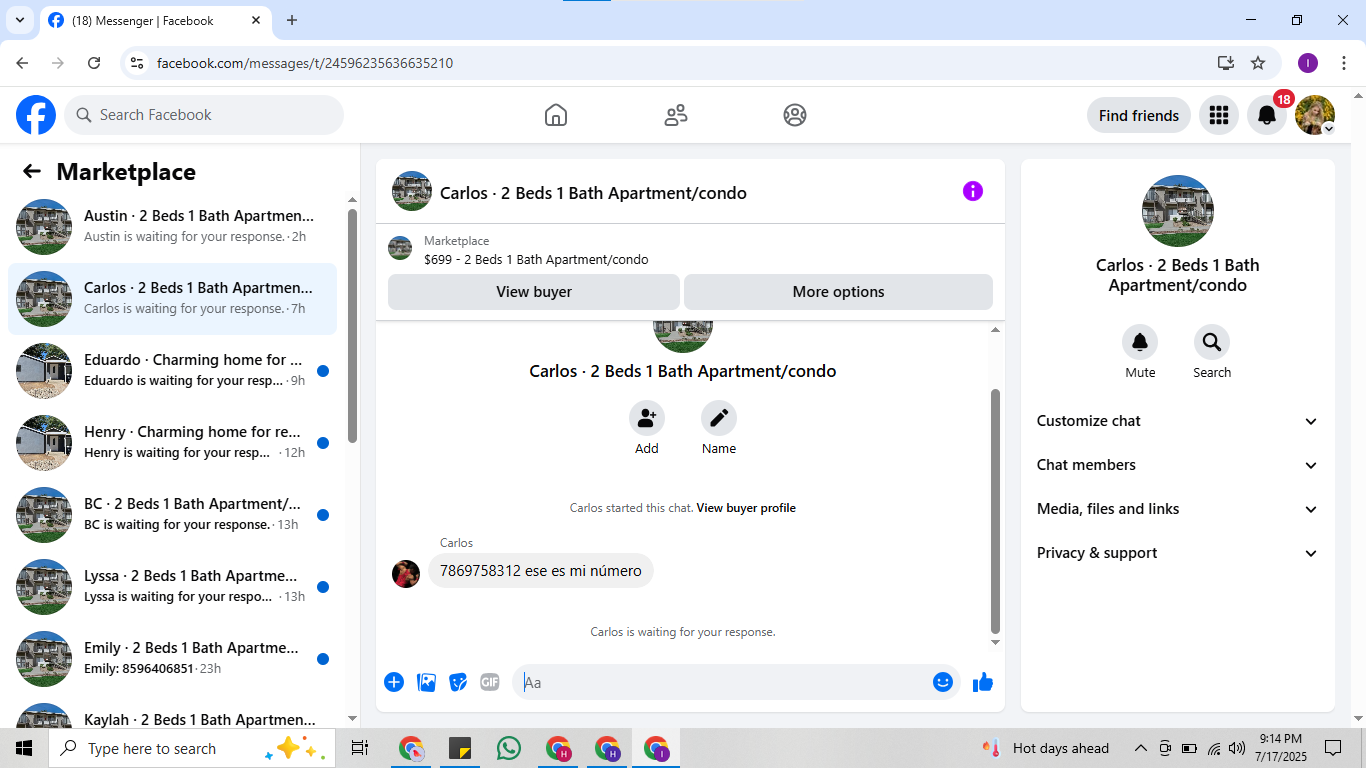Go back with the Marketplace arrow

[32, 172]
